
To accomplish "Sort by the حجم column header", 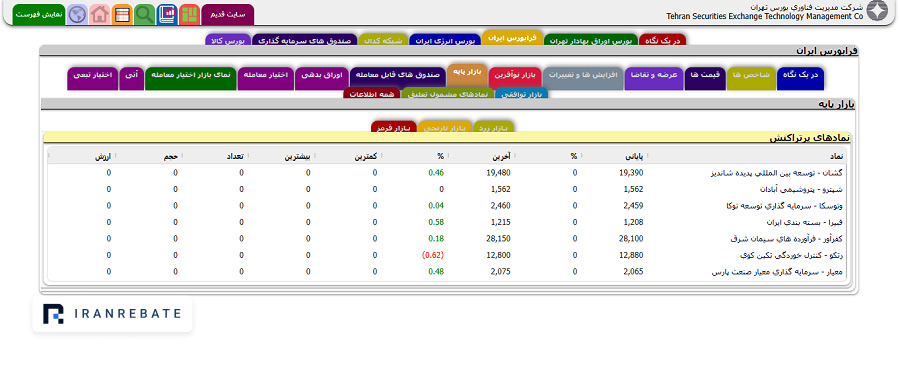I will pyautogui.click(x=170, y=156).
